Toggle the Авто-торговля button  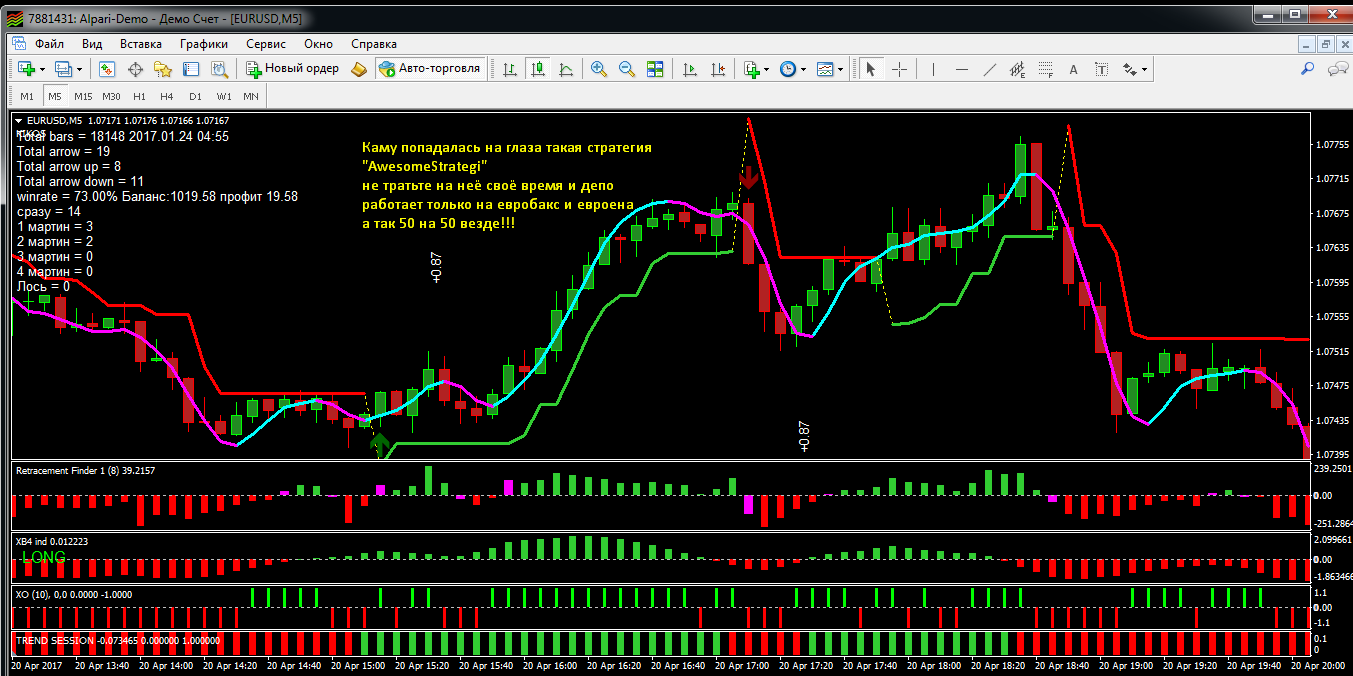[x=429, y=69]
